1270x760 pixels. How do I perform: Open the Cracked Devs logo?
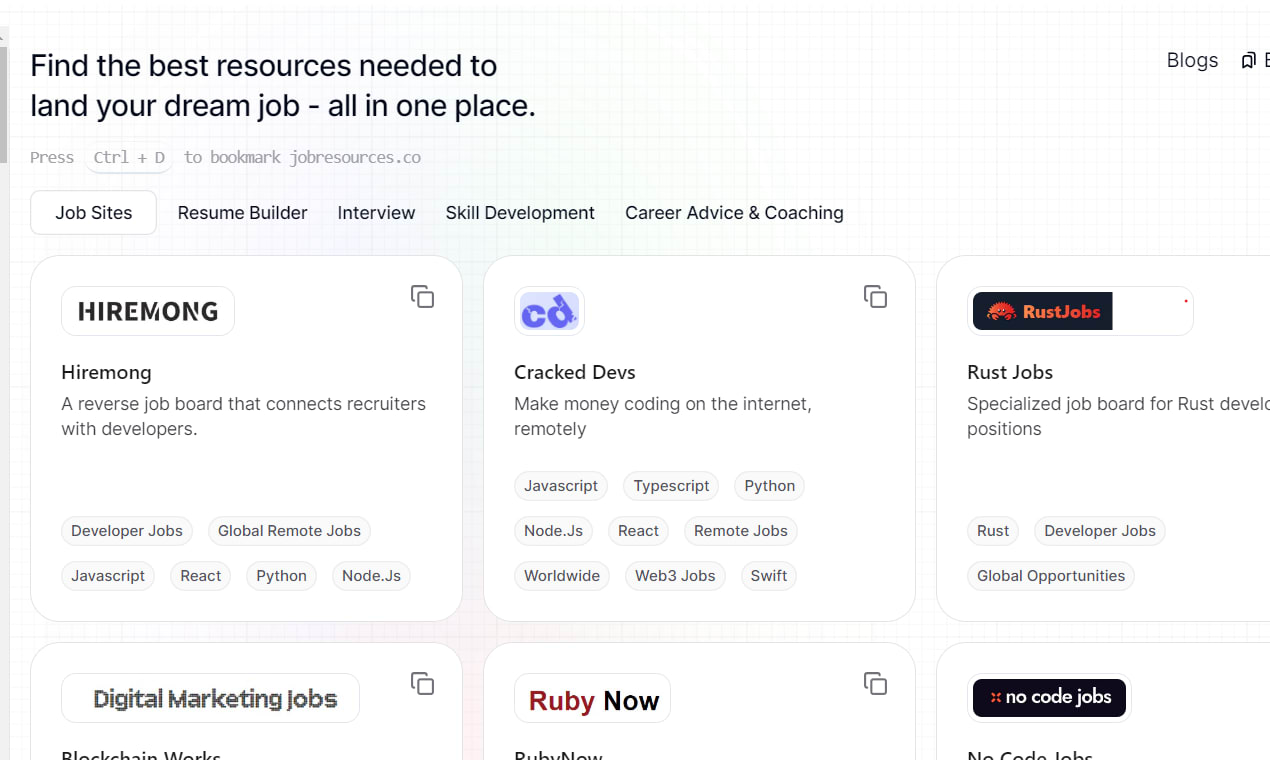[549, 311]
